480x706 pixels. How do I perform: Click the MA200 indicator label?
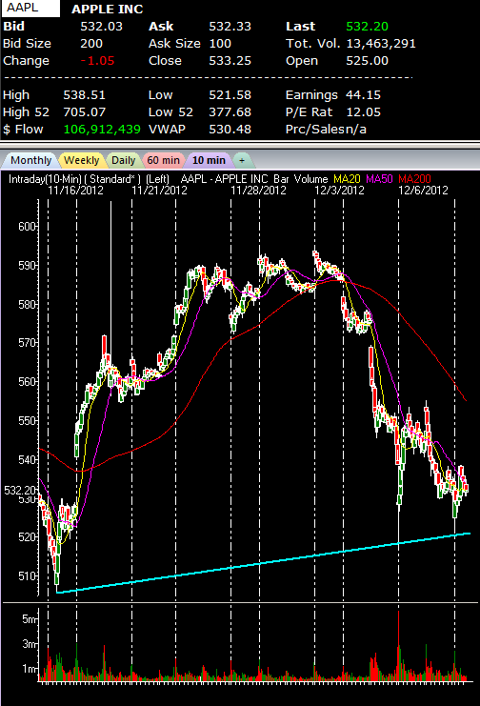[414, 179]
